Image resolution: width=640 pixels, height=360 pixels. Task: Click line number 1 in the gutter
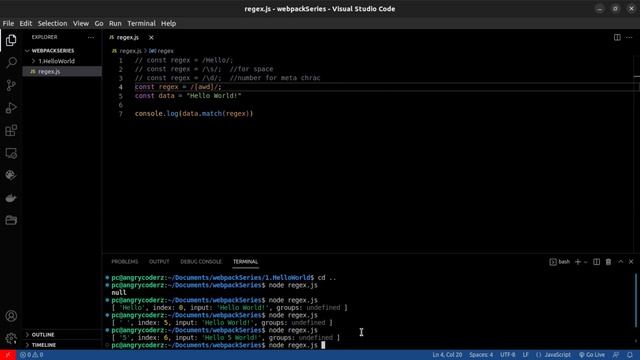(121, 60)
